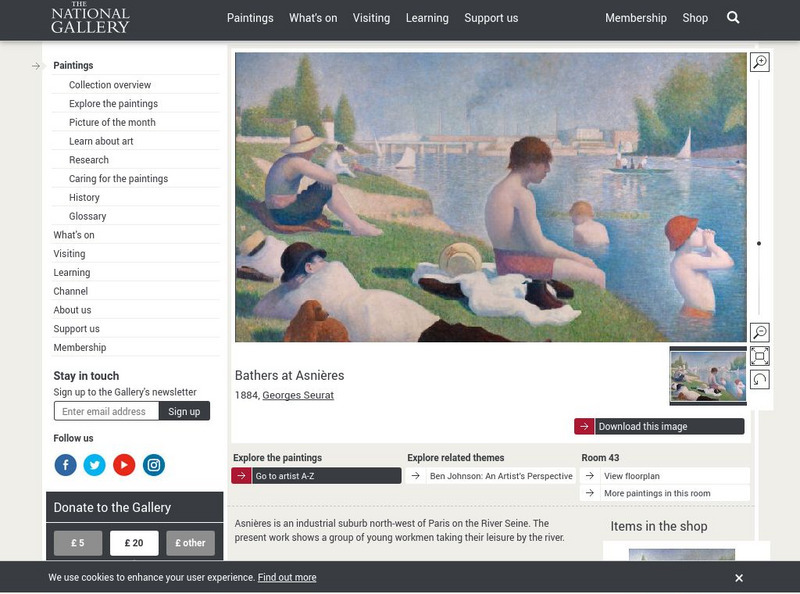Zoom out of the painting viewer
This screenshot has height=594, width=800.
[x=760, y=332]
